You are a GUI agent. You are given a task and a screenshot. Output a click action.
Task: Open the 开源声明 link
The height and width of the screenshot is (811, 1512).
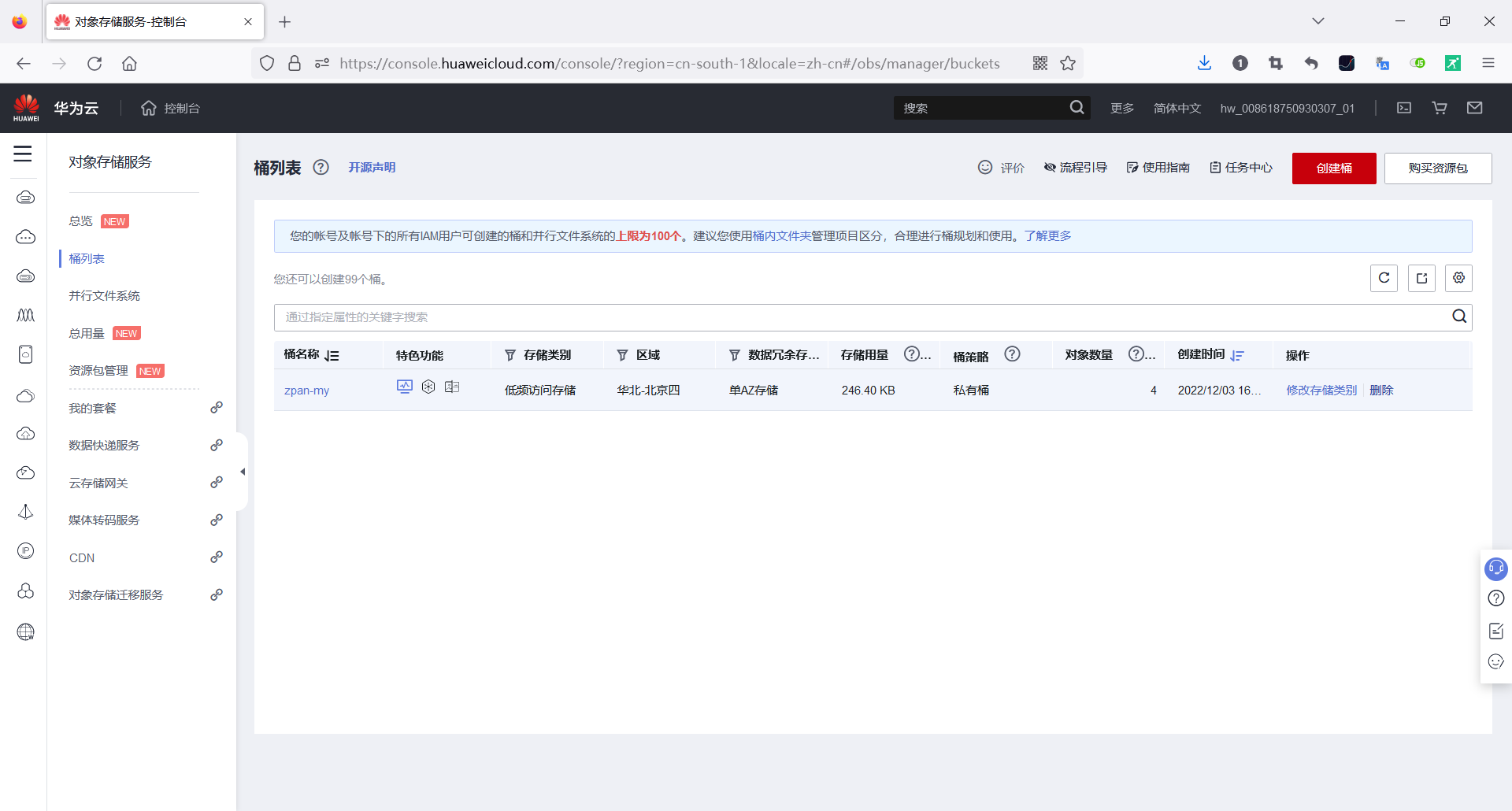pyautogui.click(x=372, y=167)
